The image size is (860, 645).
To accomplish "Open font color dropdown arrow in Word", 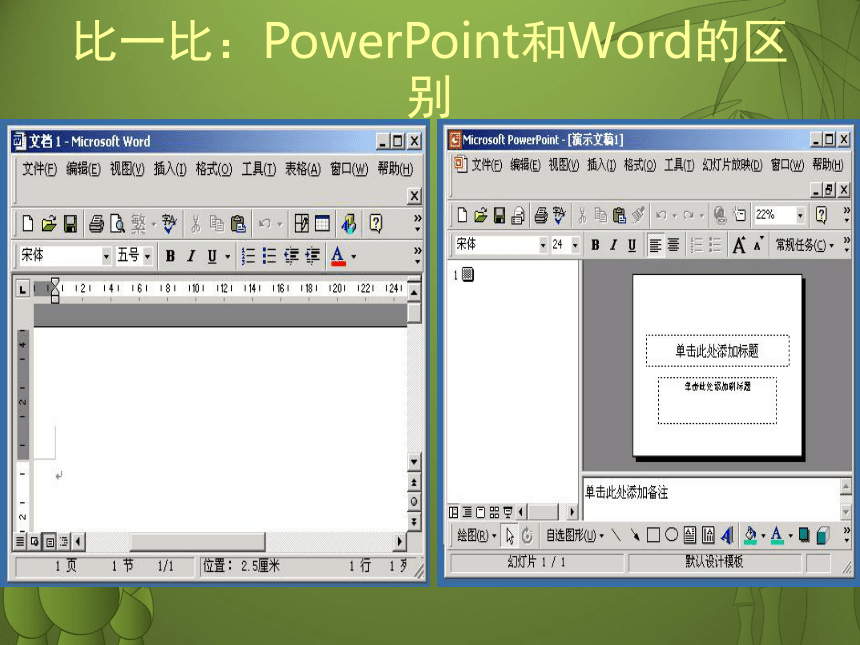I will pyautogui.click(x=354, y=256).
